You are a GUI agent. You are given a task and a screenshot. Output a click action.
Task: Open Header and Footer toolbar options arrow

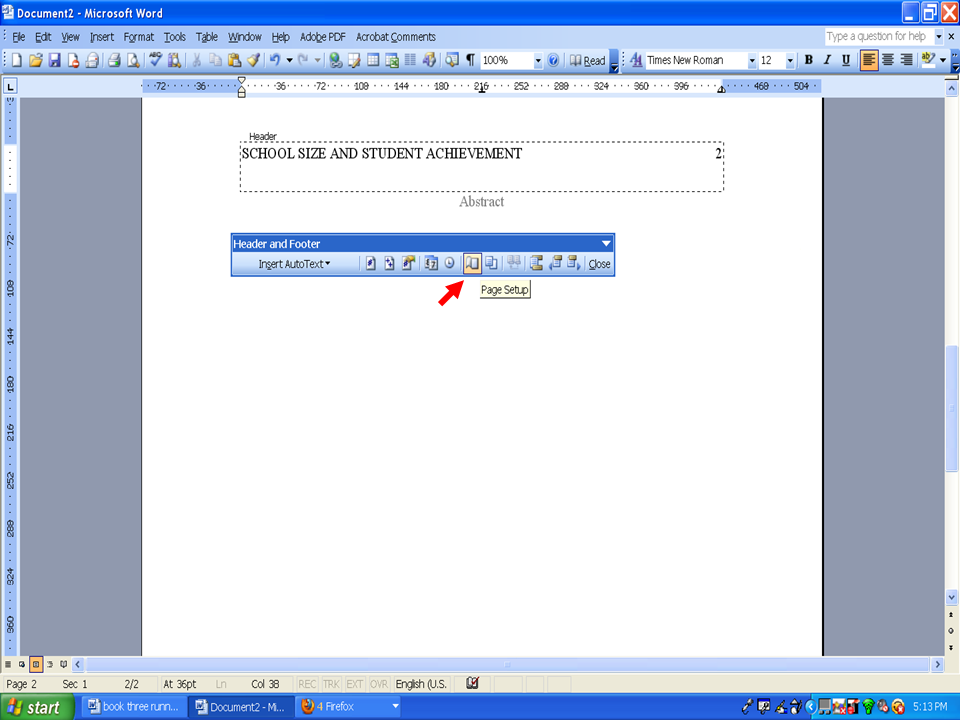point(606,244)
